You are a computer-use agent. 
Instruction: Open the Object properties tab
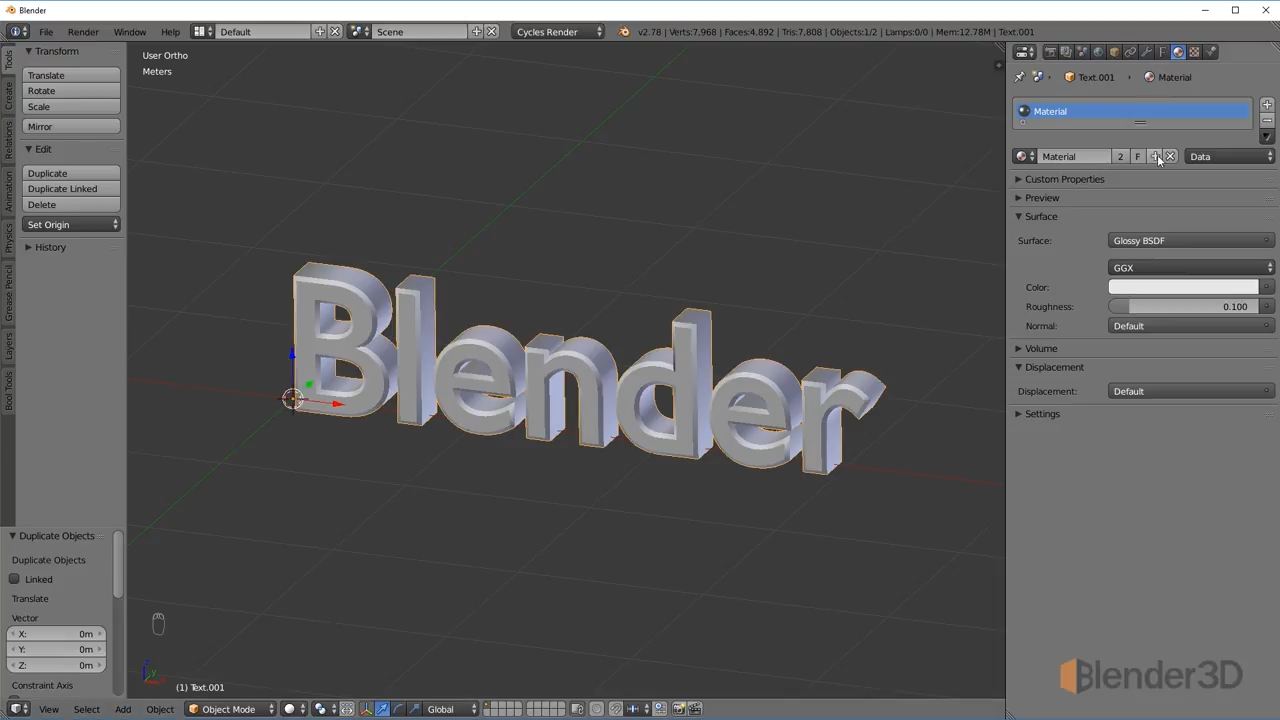[1114, 52]
